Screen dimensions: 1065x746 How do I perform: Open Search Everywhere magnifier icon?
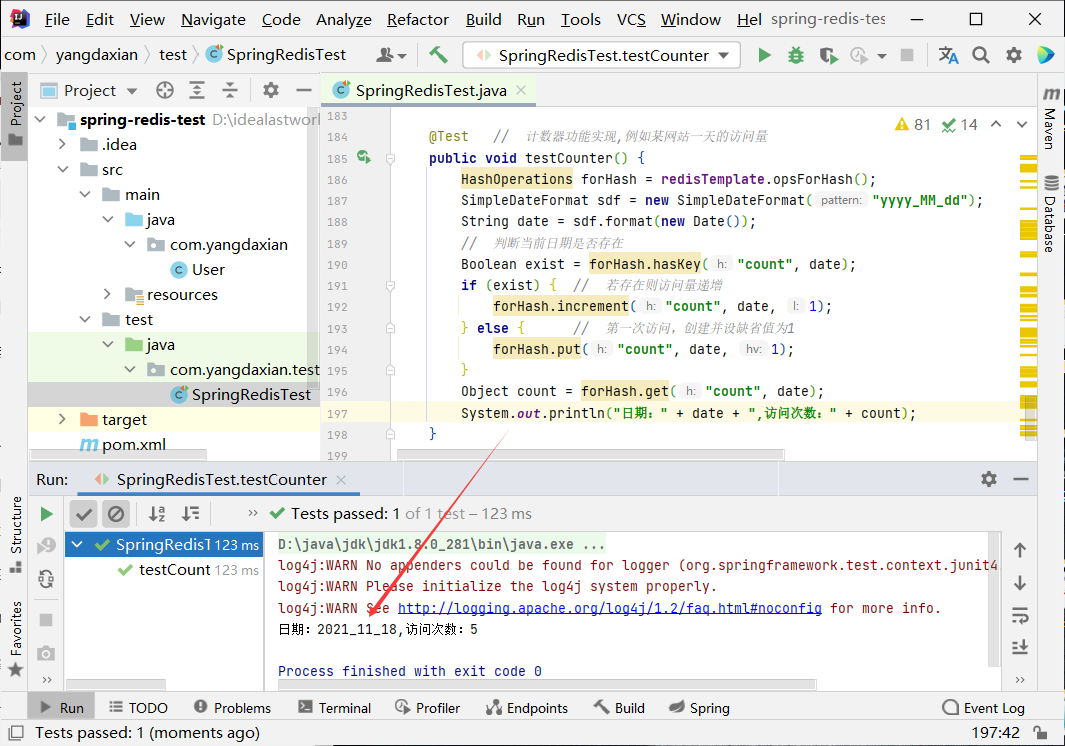click(981, 55)
